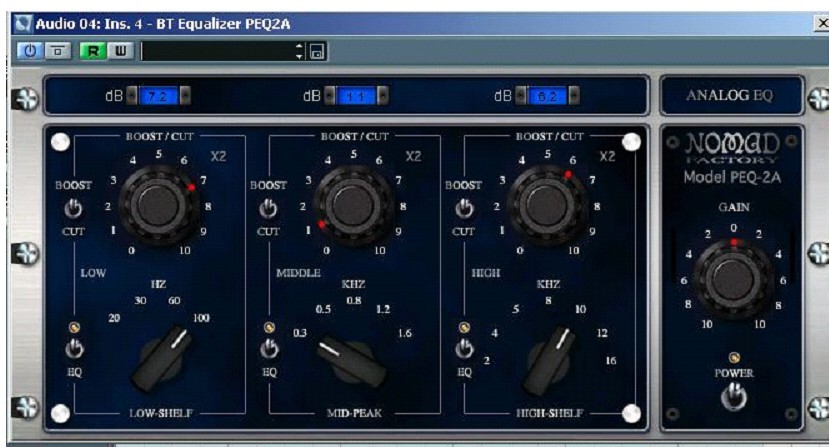Flip the high band Boost/Cut switch

(463, 209)
